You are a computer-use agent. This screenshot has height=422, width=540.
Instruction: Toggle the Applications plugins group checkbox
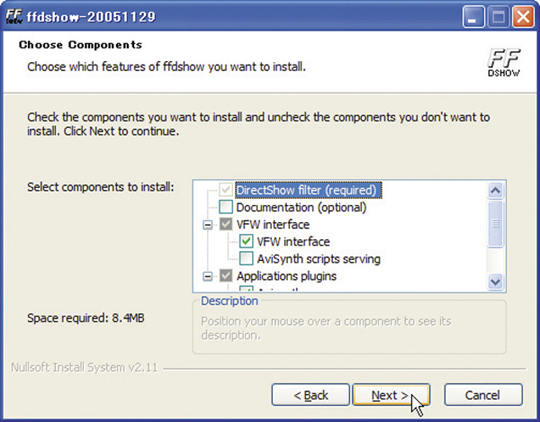pos(226,276)
